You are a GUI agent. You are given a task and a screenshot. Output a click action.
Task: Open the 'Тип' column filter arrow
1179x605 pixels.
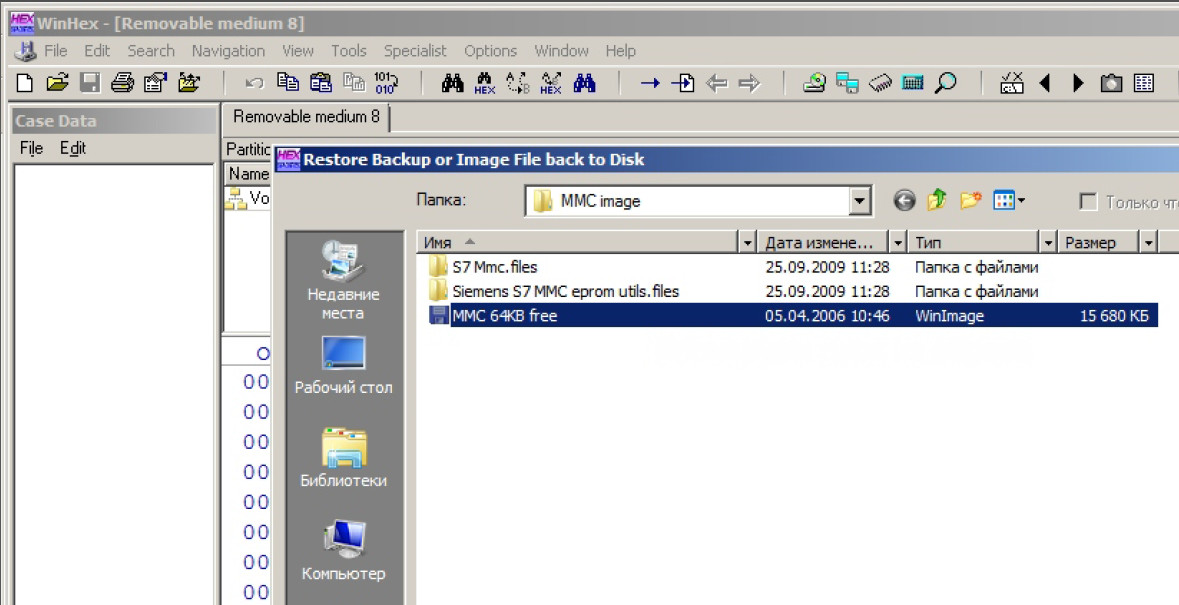coord(1049,243)
